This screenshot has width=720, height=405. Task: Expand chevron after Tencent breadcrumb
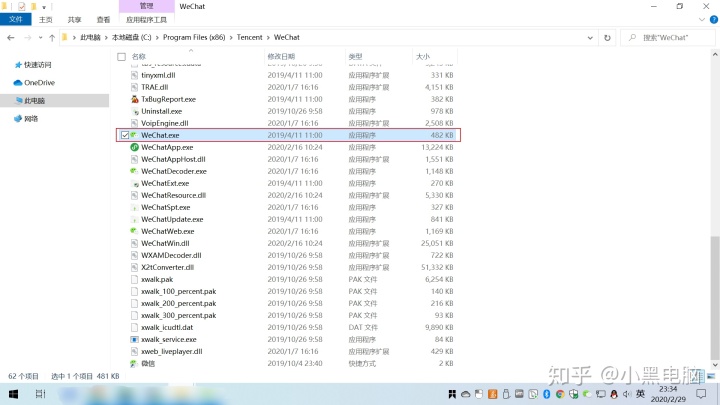pos(268,38)
